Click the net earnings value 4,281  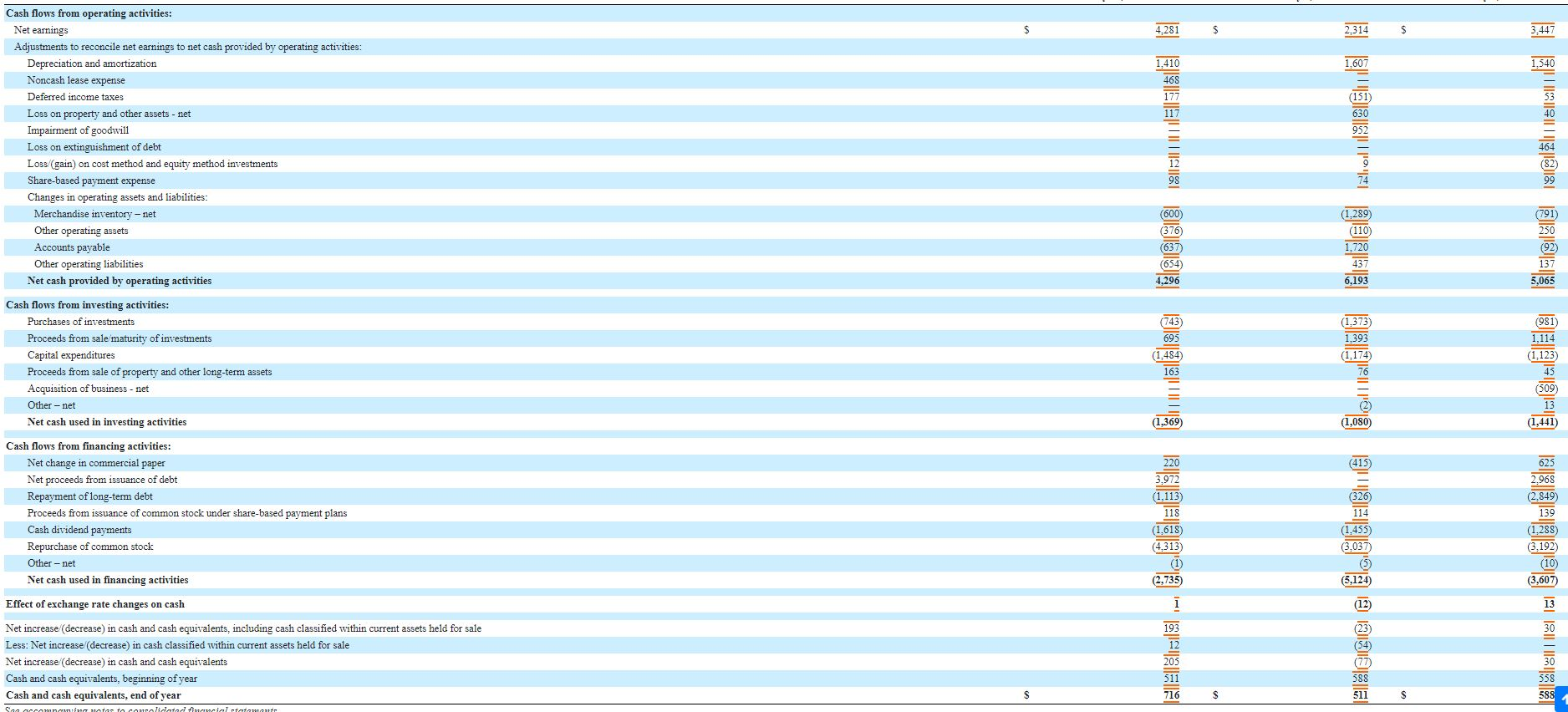pyautogui.click(x=1167, y=30)
